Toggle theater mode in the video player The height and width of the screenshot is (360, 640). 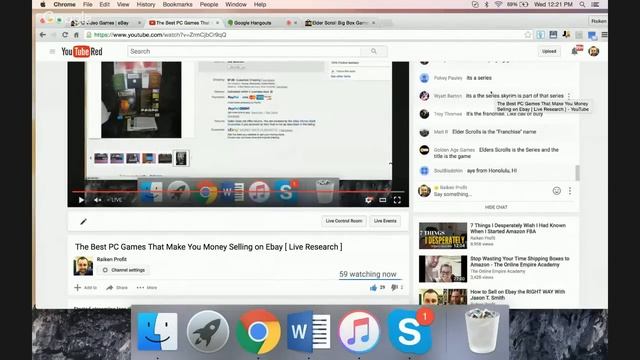pyautogui.click(x=382, y=200)
